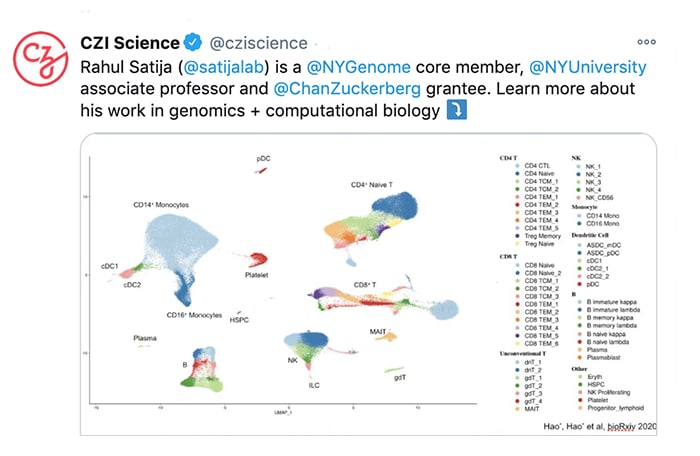Click the @cziscience handle
The height and width of the screenshot is (456, 700).
click(x=258, y=43)
